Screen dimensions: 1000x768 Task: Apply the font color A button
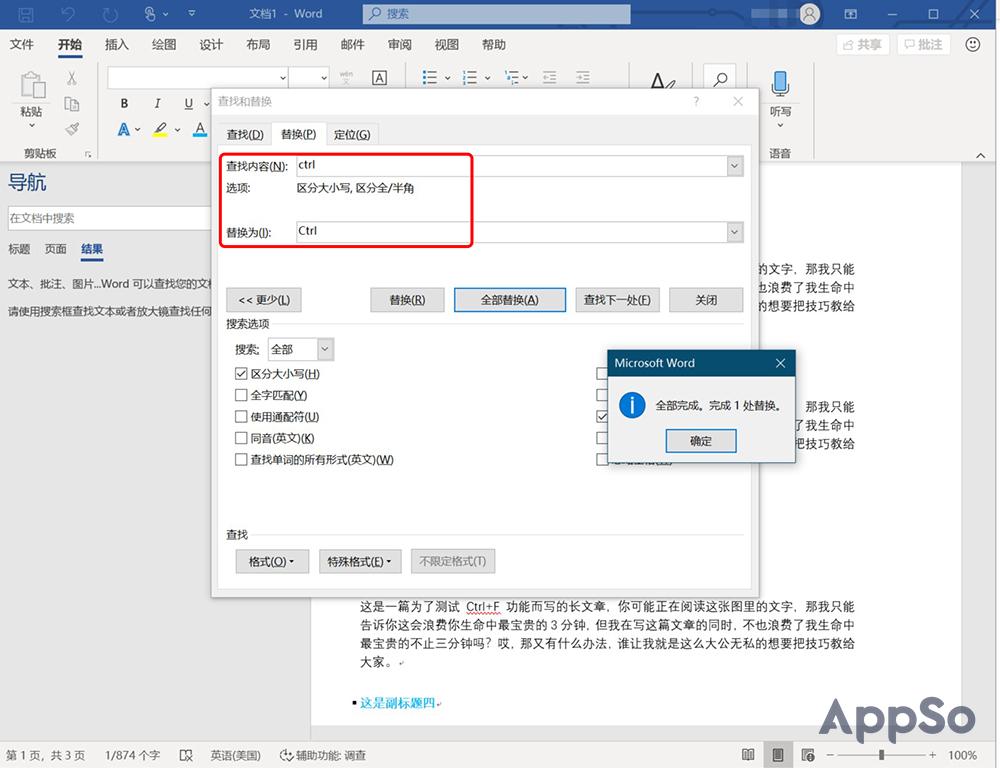point(200,129)
